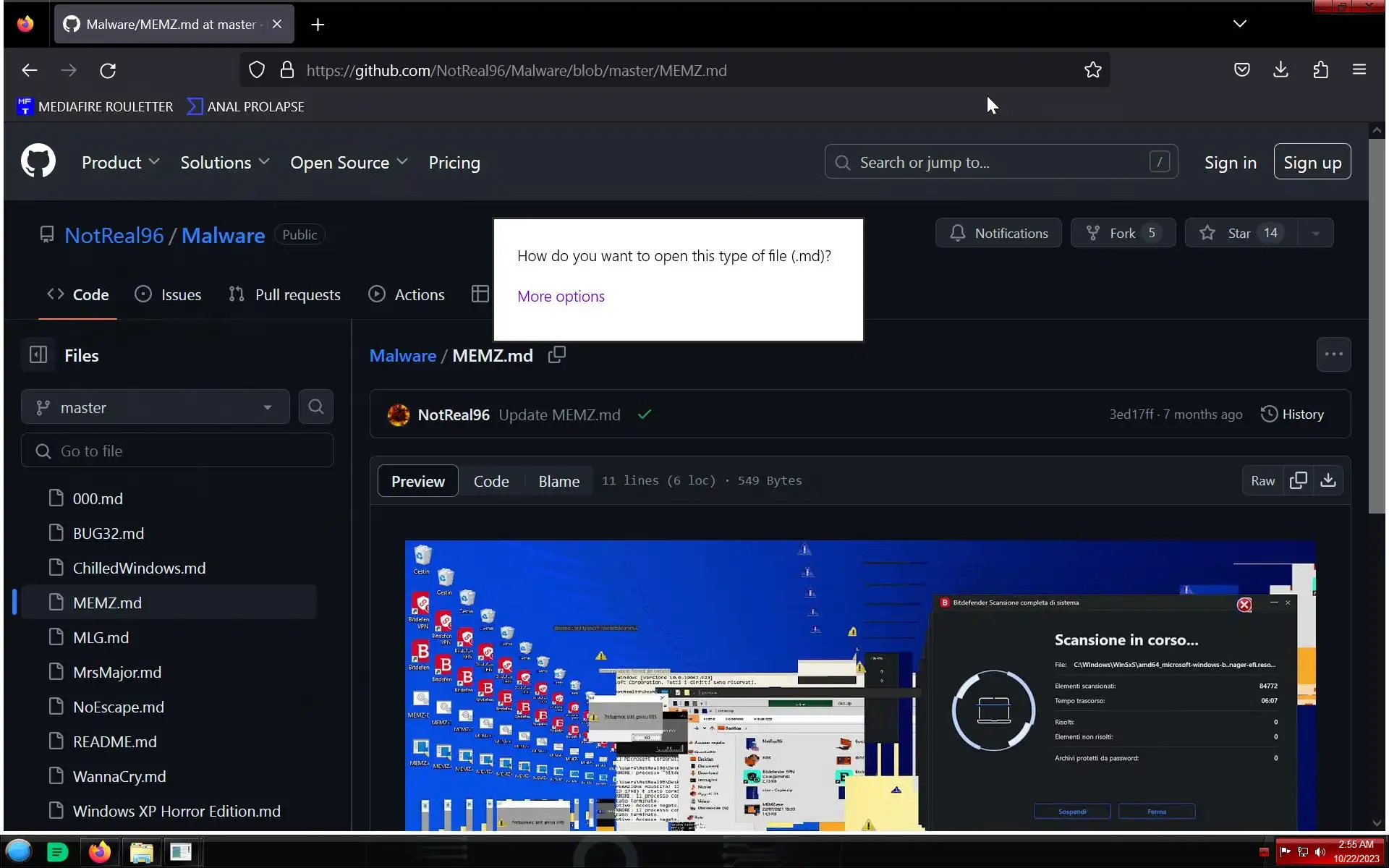Bookmark this page with the star icon

point(1092,70)
